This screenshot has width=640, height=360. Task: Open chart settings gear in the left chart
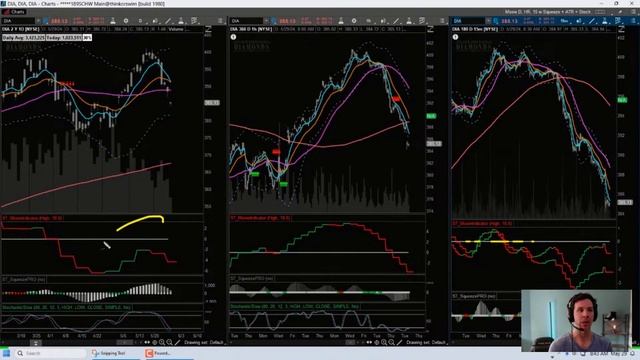126,21
